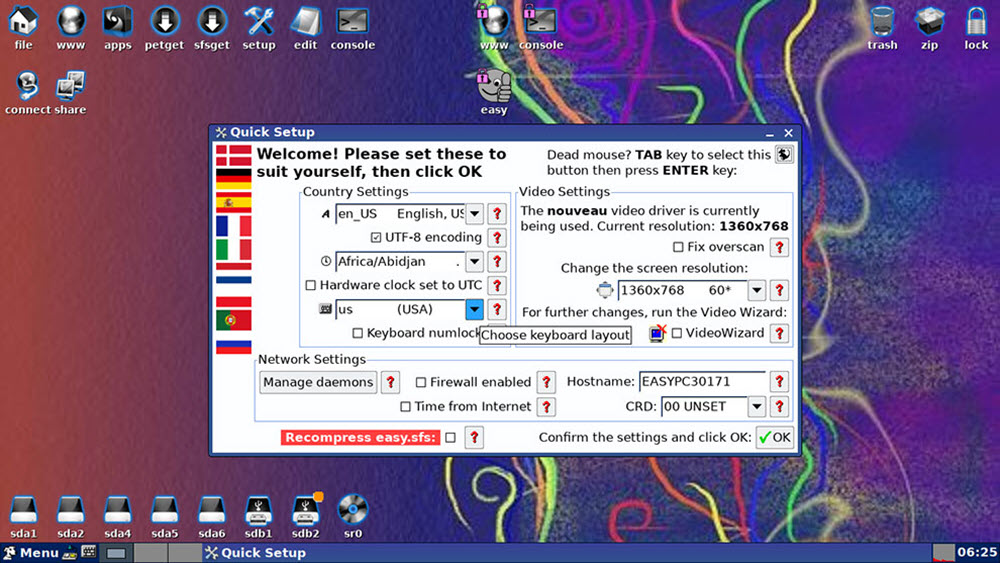Expand the CRD 00 UNSET dropdown

pyautogui.click(x=756, y=407)
